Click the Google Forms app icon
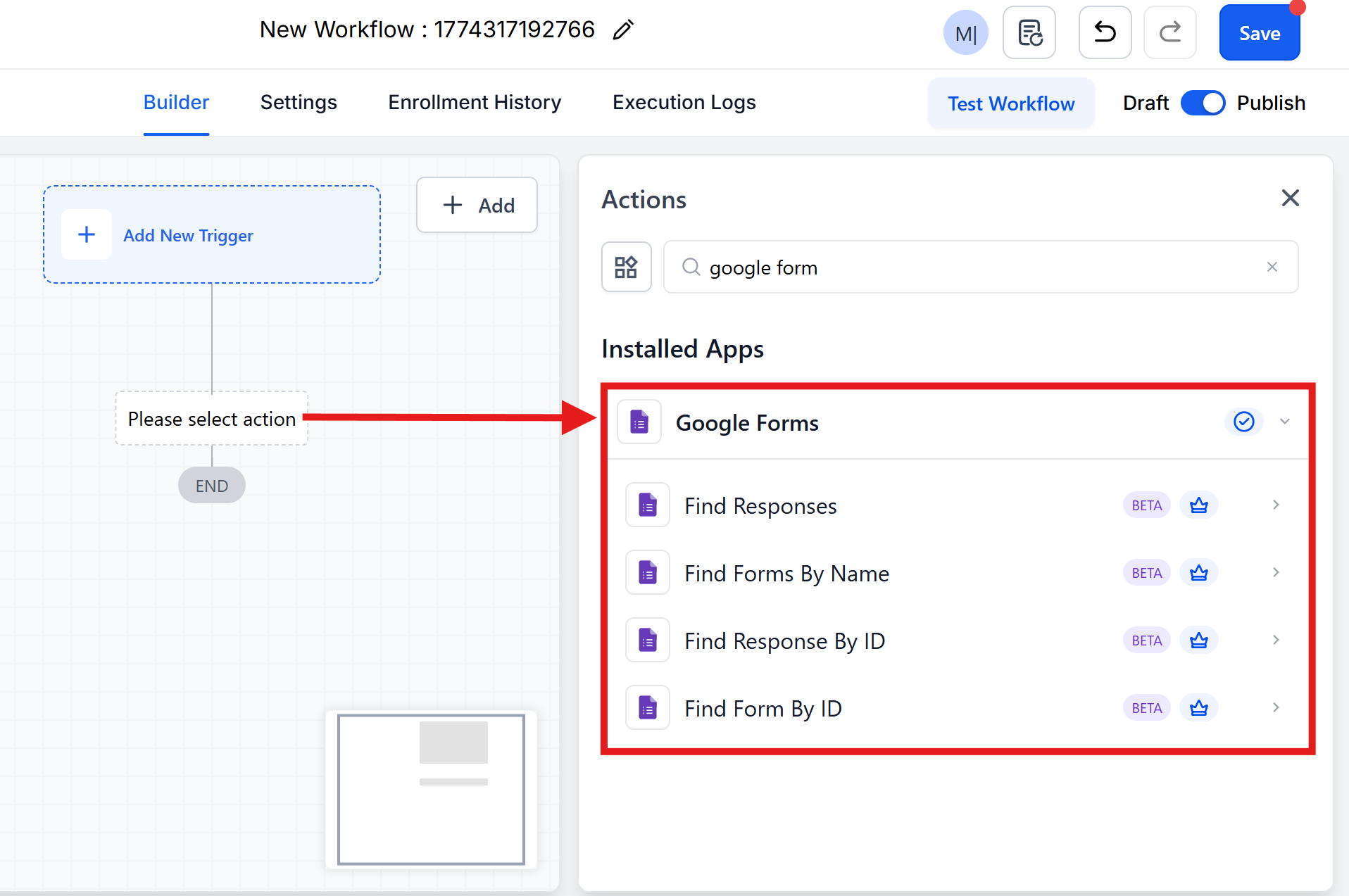 639,422
